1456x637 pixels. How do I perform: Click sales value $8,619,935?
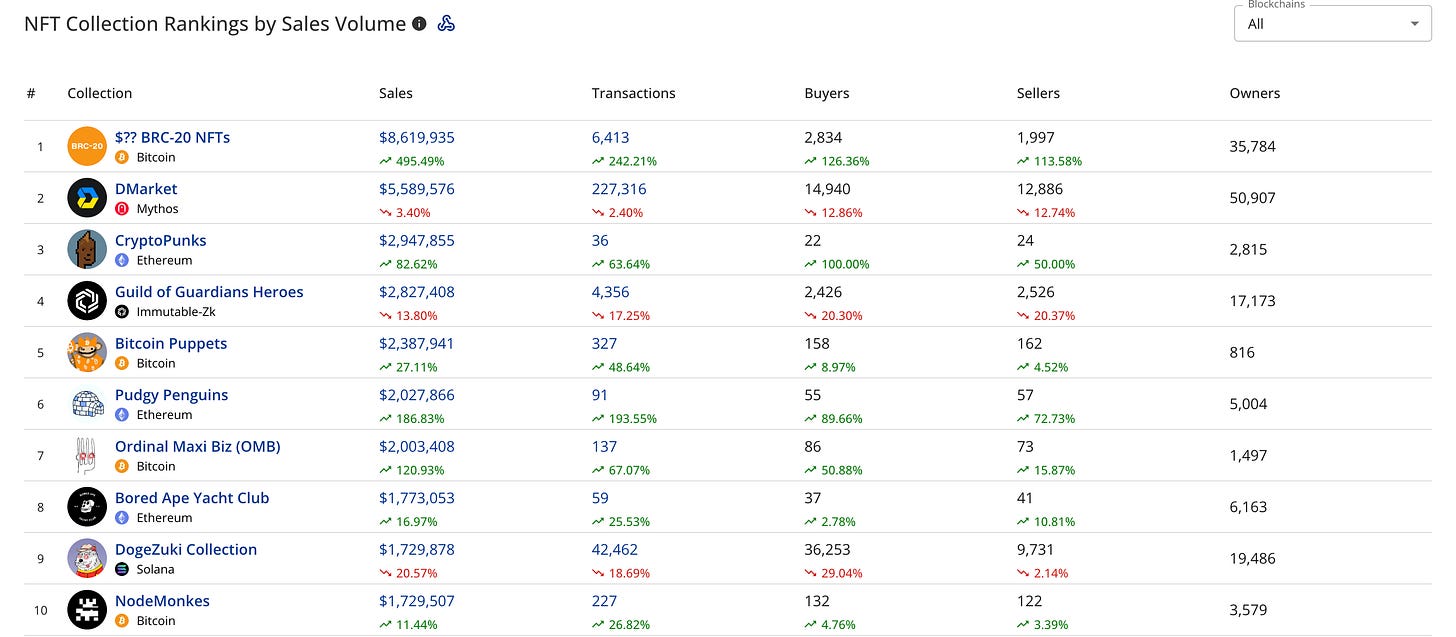[x=417, y=137]
